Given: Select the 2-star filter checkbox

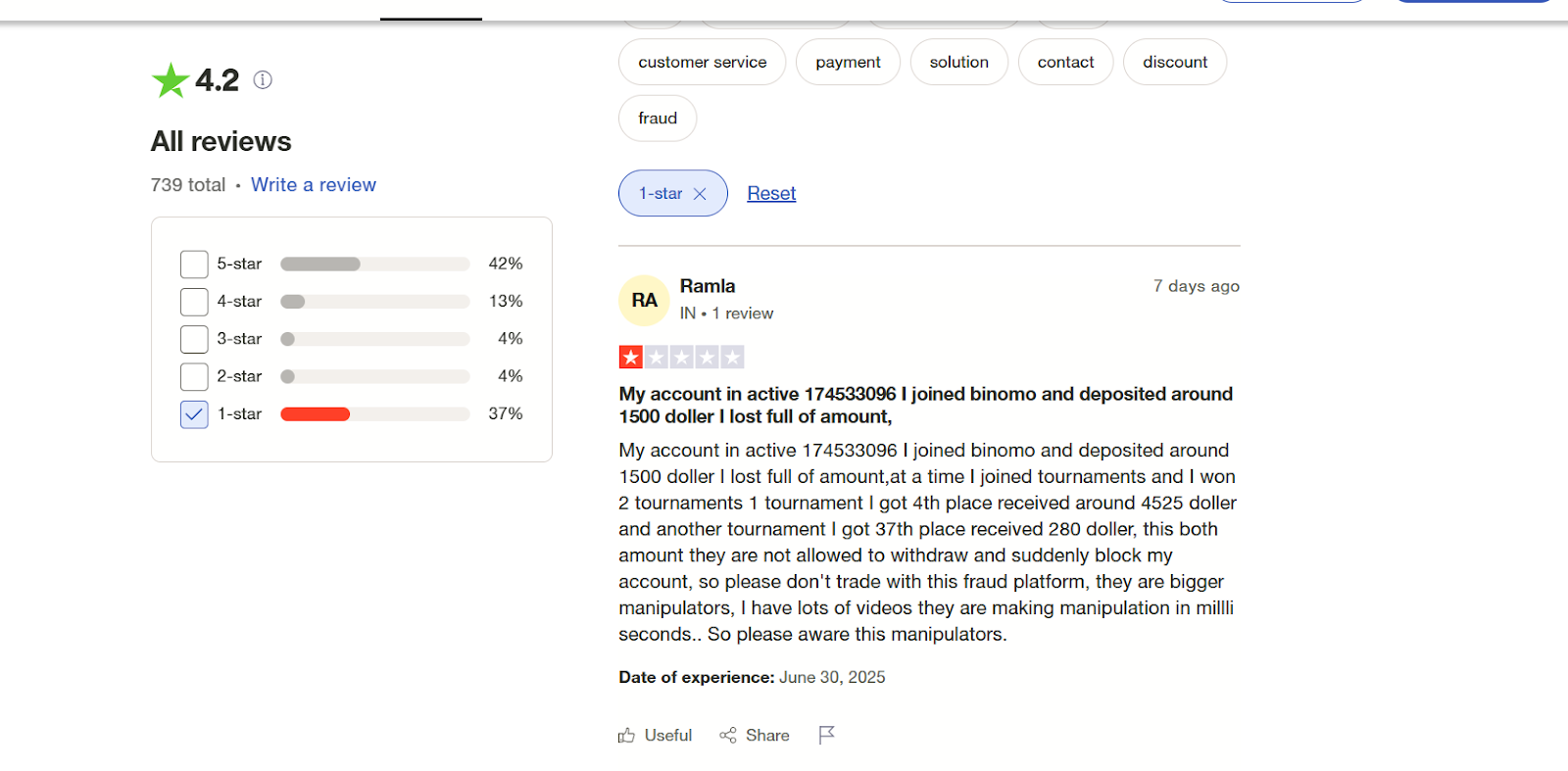Looking at the screenshot, I should point(194,376).
